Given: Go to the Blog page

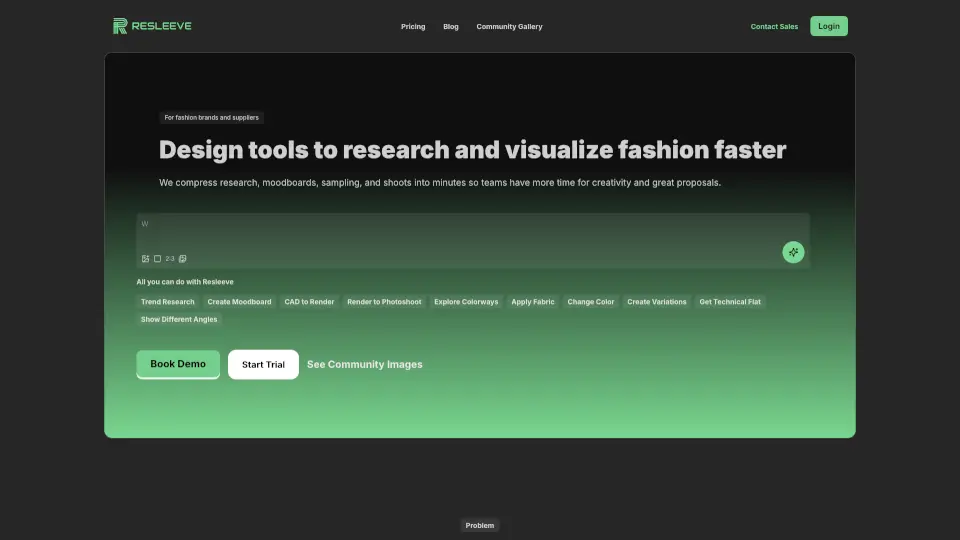Looking at the screenshot, I should coord(451,27).
